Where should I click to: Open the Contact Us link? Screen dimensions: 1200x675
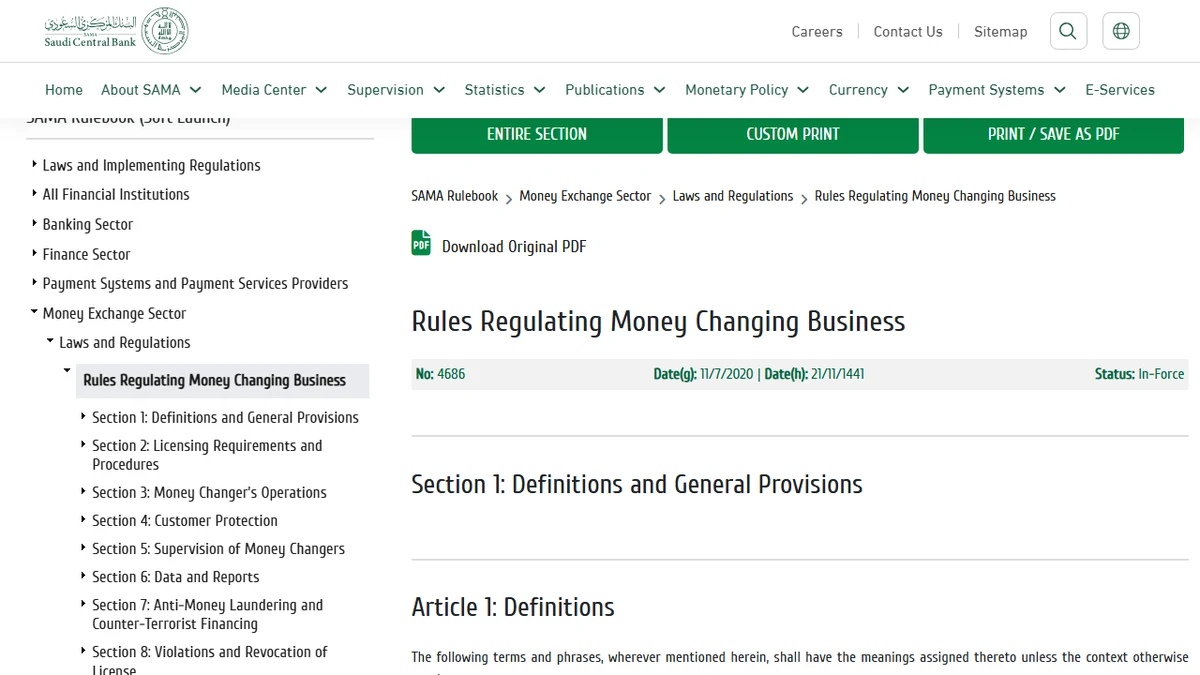pos(908,32)
